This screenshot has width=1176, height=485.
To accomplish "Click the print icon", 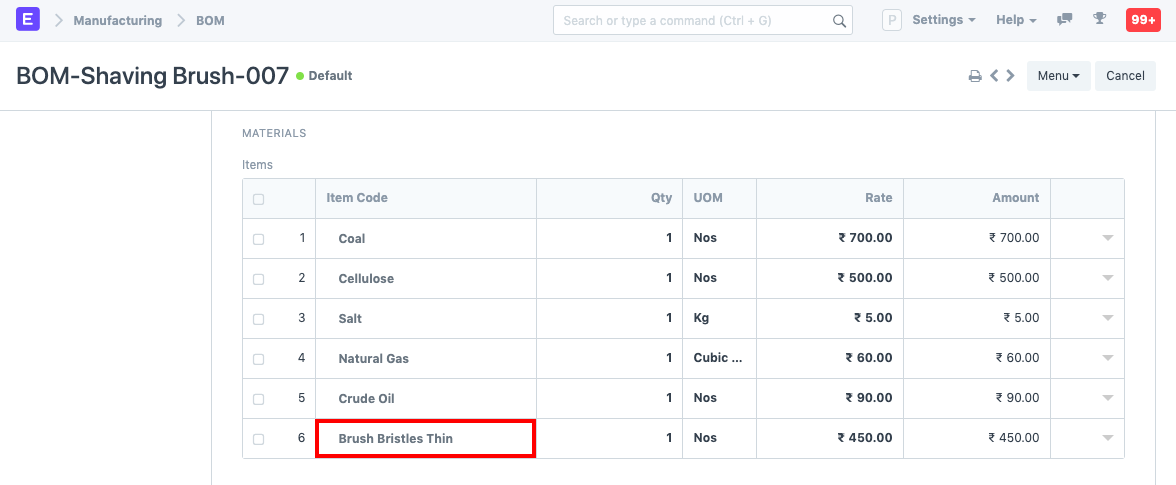I will tap(974, 76).
